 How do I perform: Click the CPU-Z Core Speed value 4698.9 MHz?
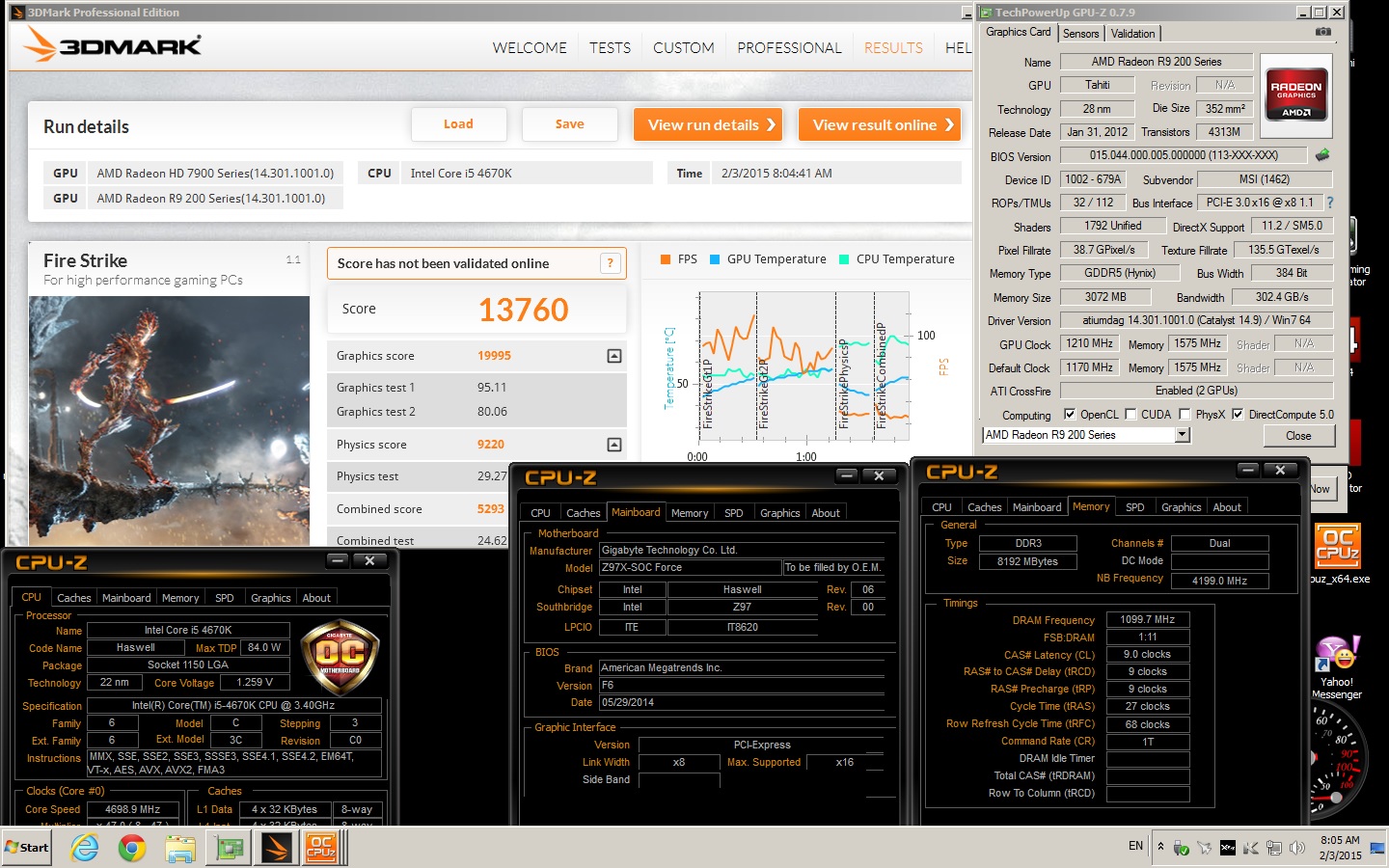tap(133, 809)
